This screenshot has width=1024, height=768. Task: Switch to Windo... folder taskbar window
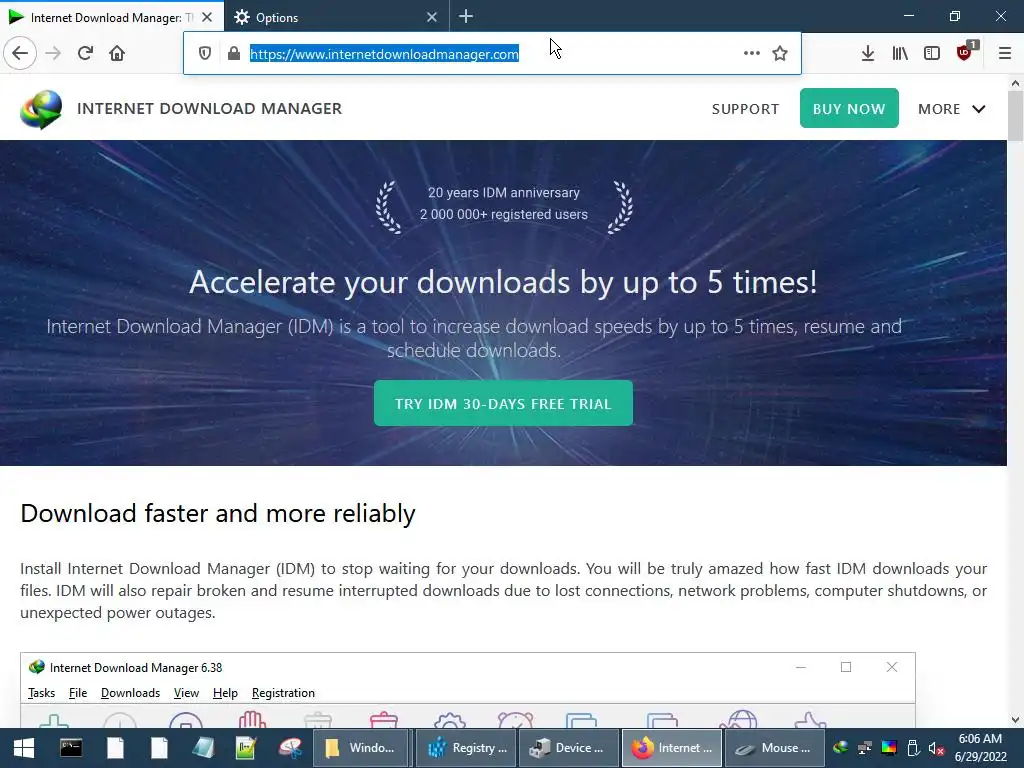click(x=362, y=748)
